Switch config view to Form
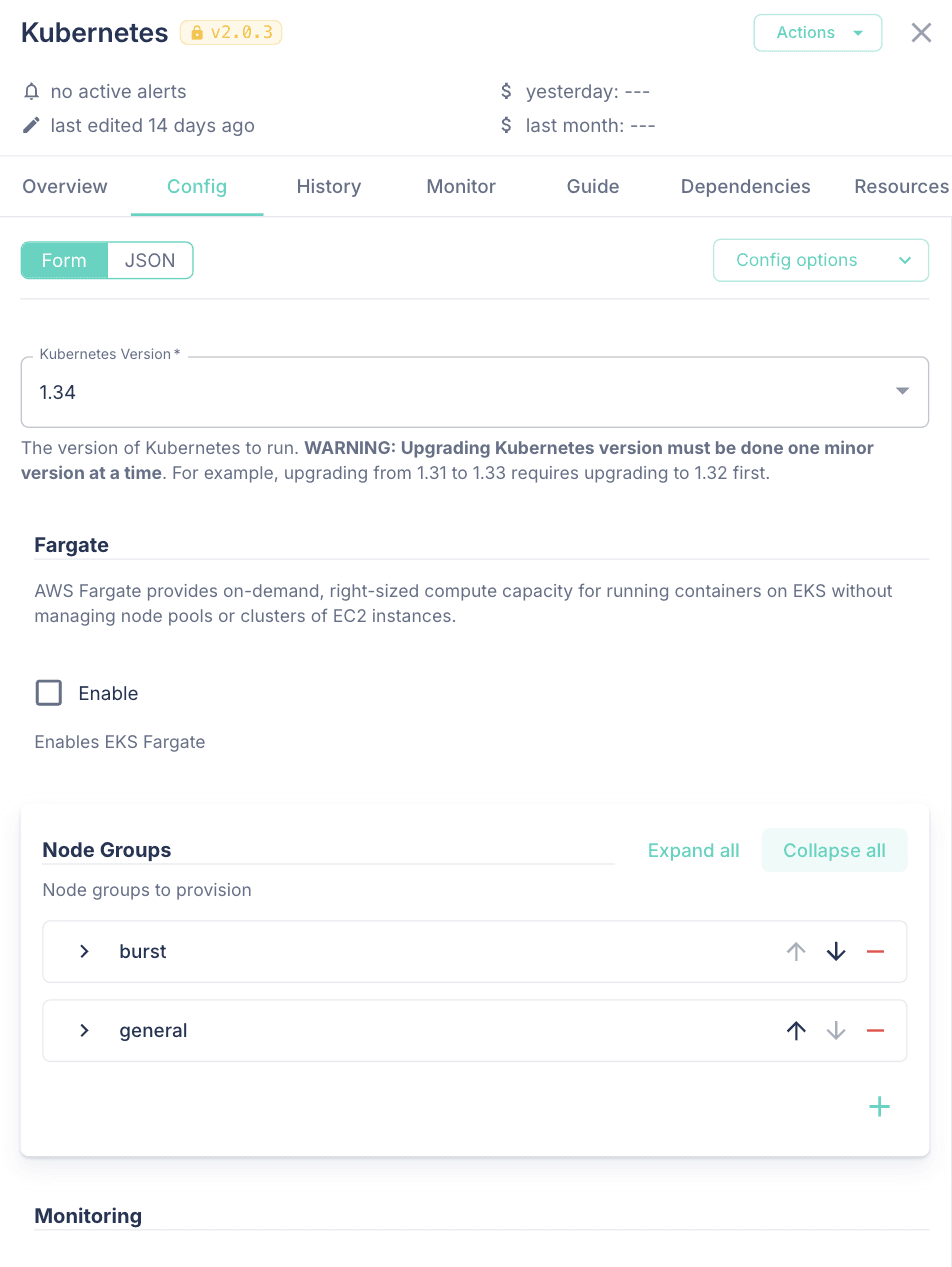 [x=64, y=260]
